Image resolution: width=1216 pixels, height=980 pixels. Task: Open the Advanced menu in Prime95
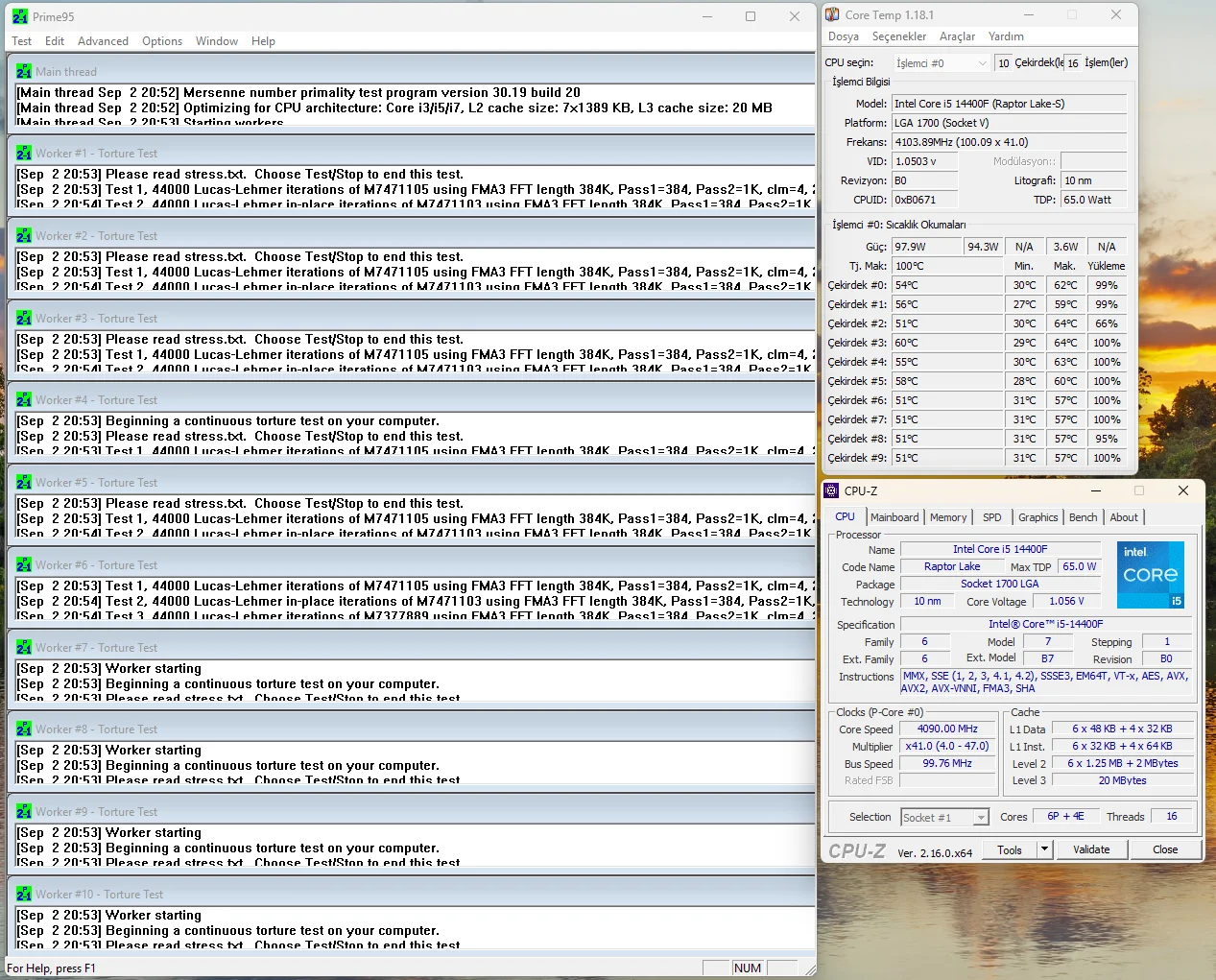(x=103, y=41)
